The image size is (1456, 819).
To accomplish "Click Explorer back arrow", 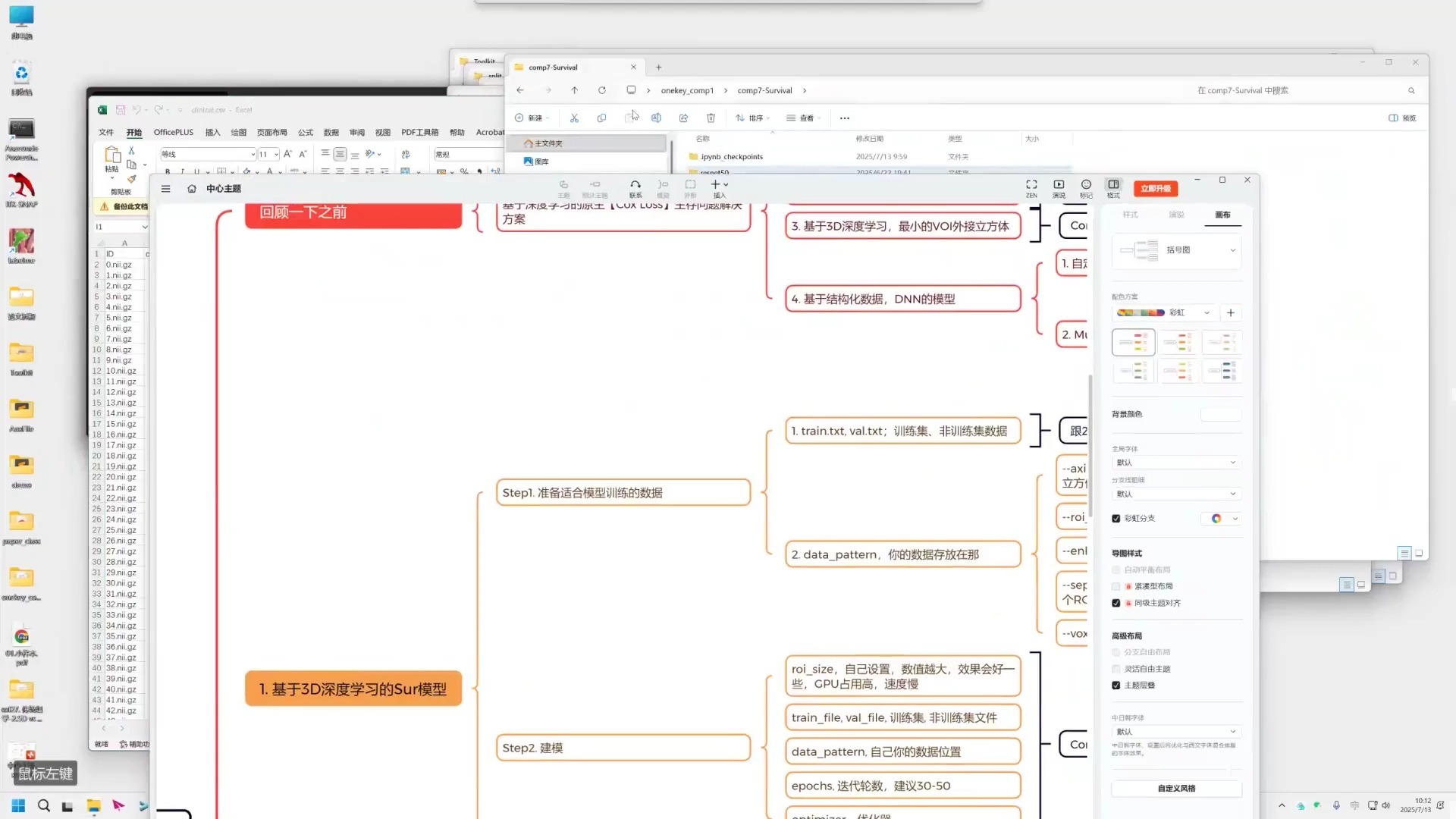I will pyautogui.click(x=520, y=90).
